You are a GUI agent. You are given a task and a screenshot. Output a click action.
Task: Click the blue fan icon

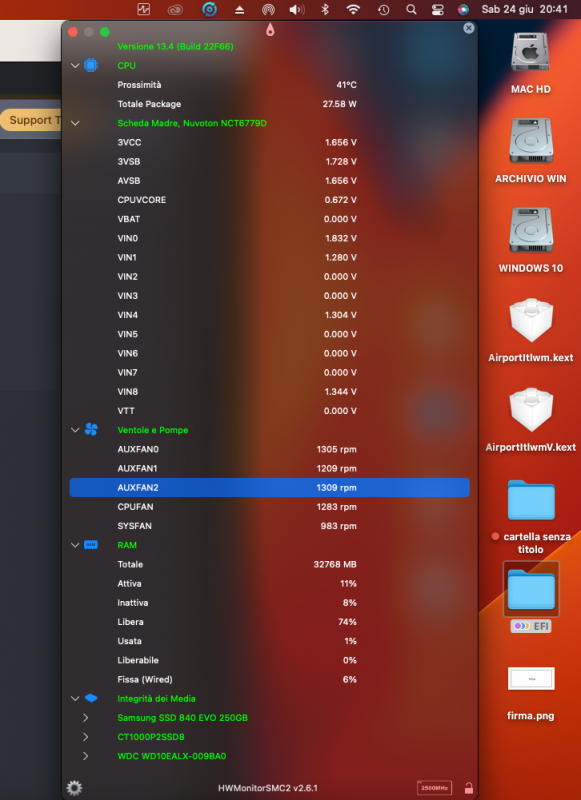click(x=91, y=430)
